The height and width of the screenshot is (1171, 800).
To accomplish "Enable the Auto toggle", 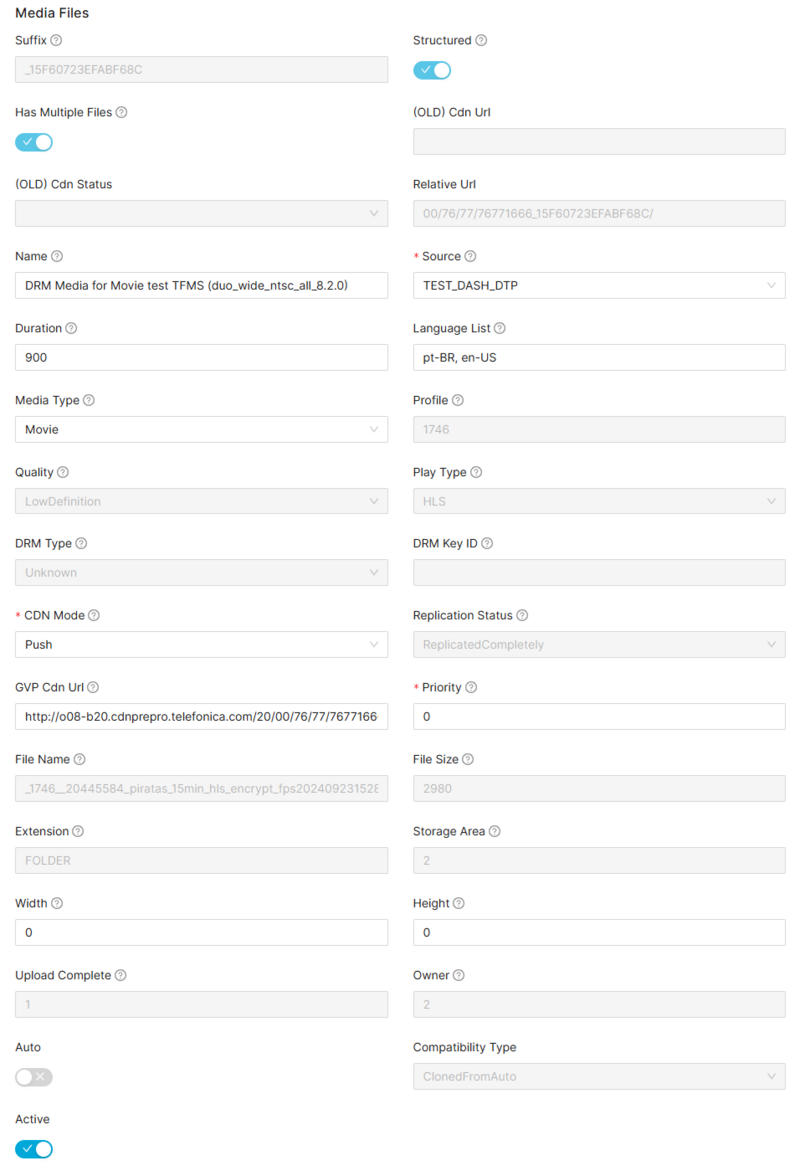I will coord(34,1077).
